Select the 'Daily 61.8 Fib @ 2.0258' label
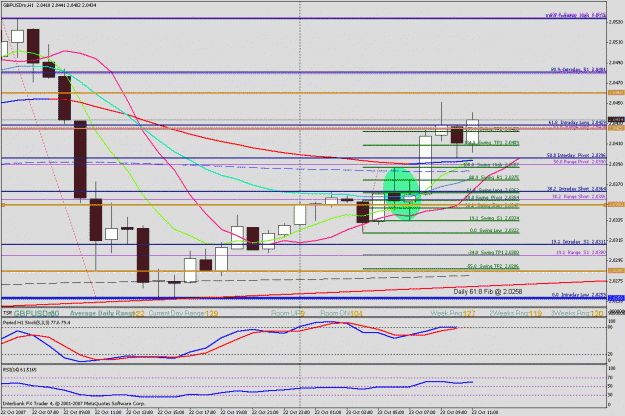Image resolution: width=625 pixels, height=416 pixels. [487, 292]
